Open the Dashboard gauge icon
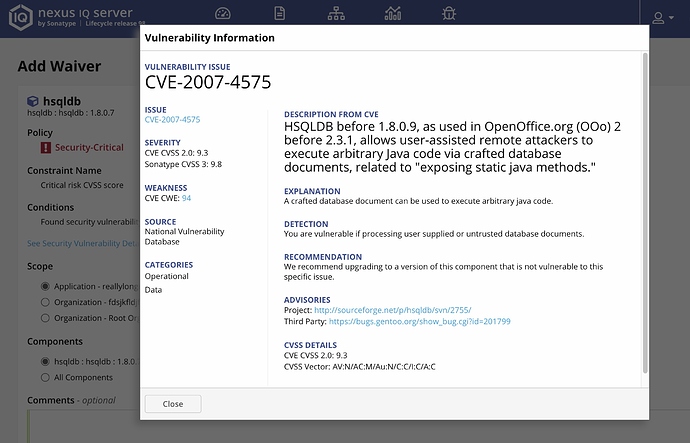The image size is (690, 443). 223,13
